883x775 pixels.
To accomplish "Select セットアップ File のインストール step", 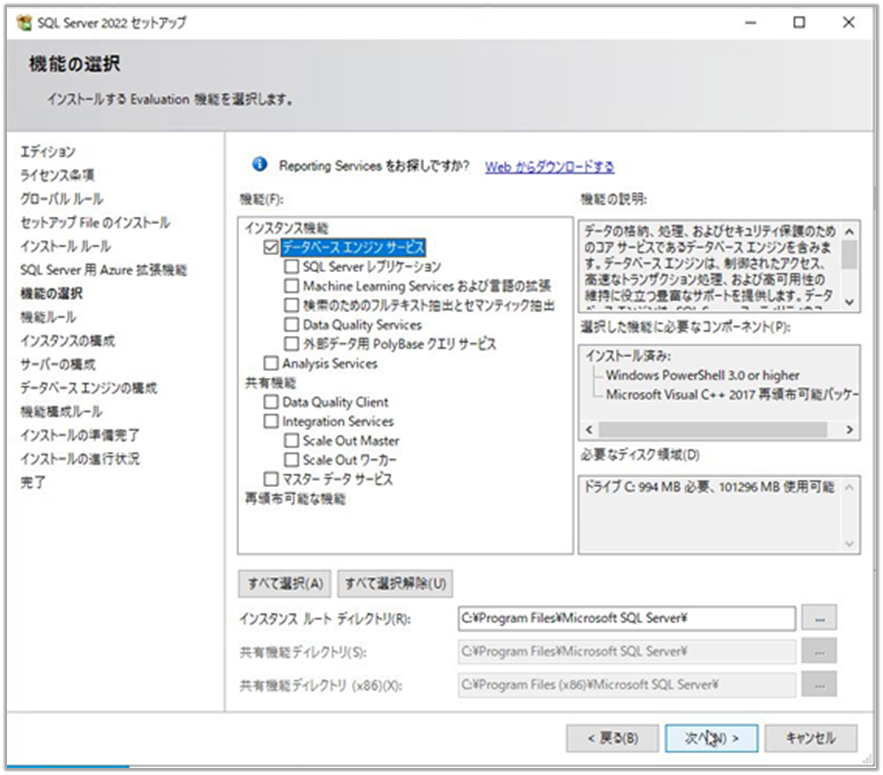I will pyautogui.click(x=95, y=222).
